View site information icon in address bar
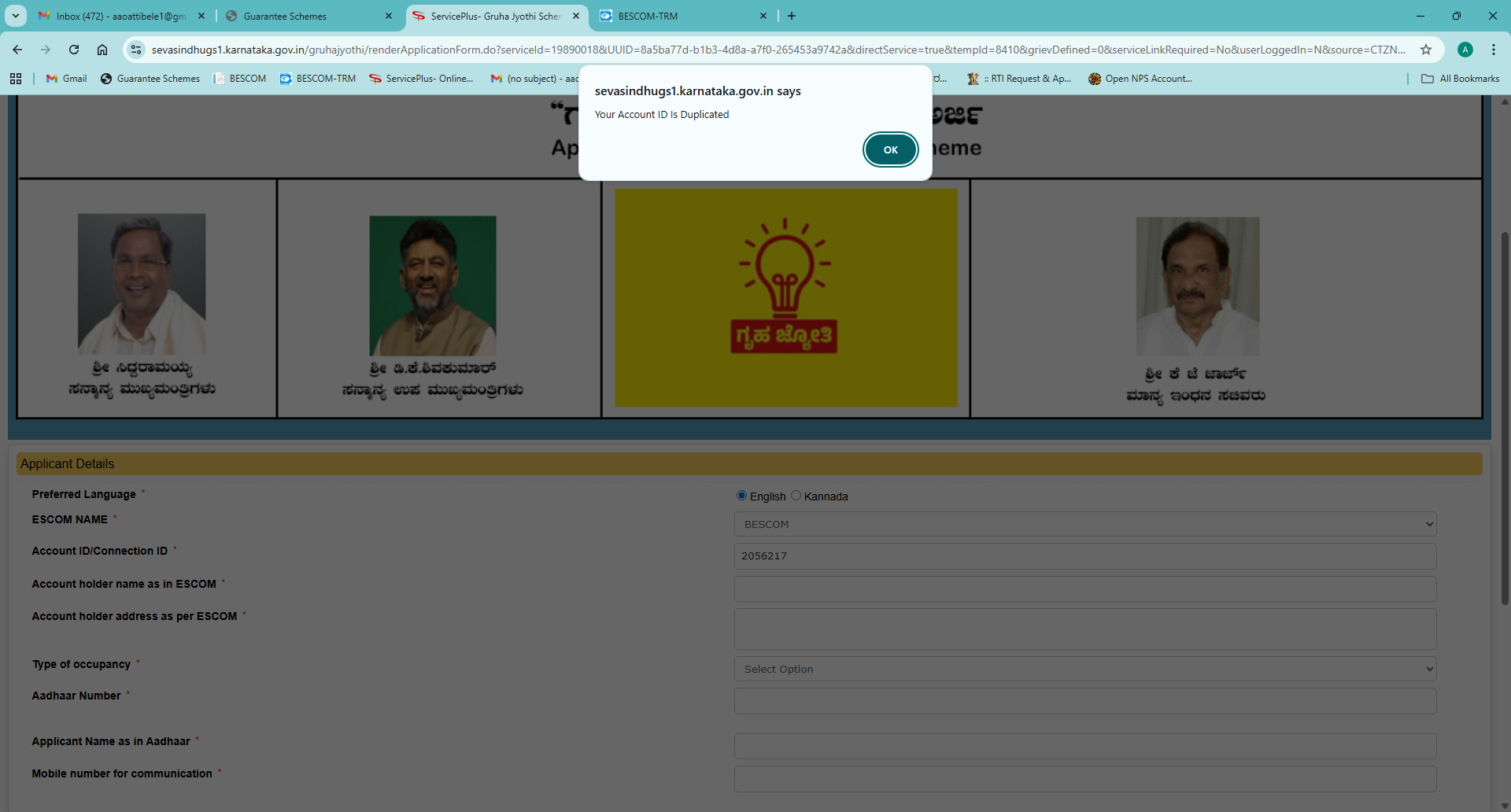Screen dimensions: 1511x812 coord(136,50)
